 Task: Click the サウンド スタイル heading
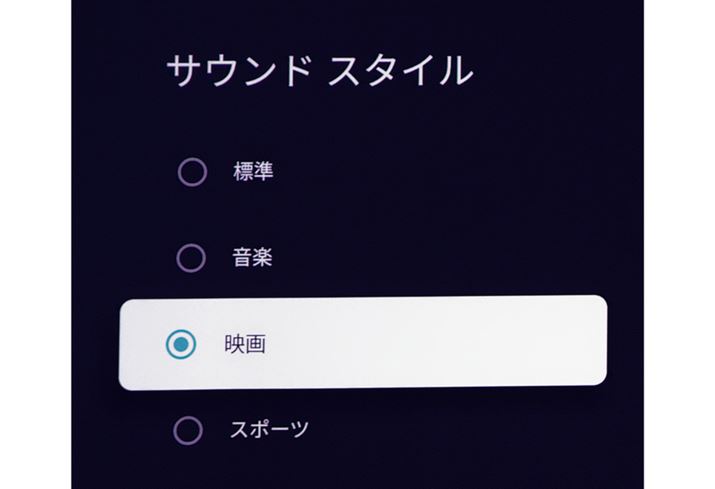point(317,72)
